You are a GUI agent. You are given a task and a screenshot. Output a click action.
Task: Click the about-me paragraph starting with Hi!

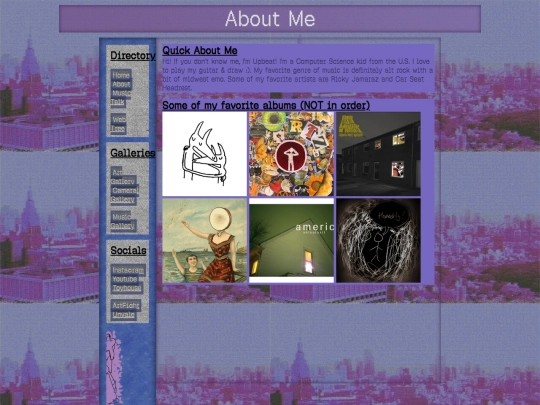point(298,74)
